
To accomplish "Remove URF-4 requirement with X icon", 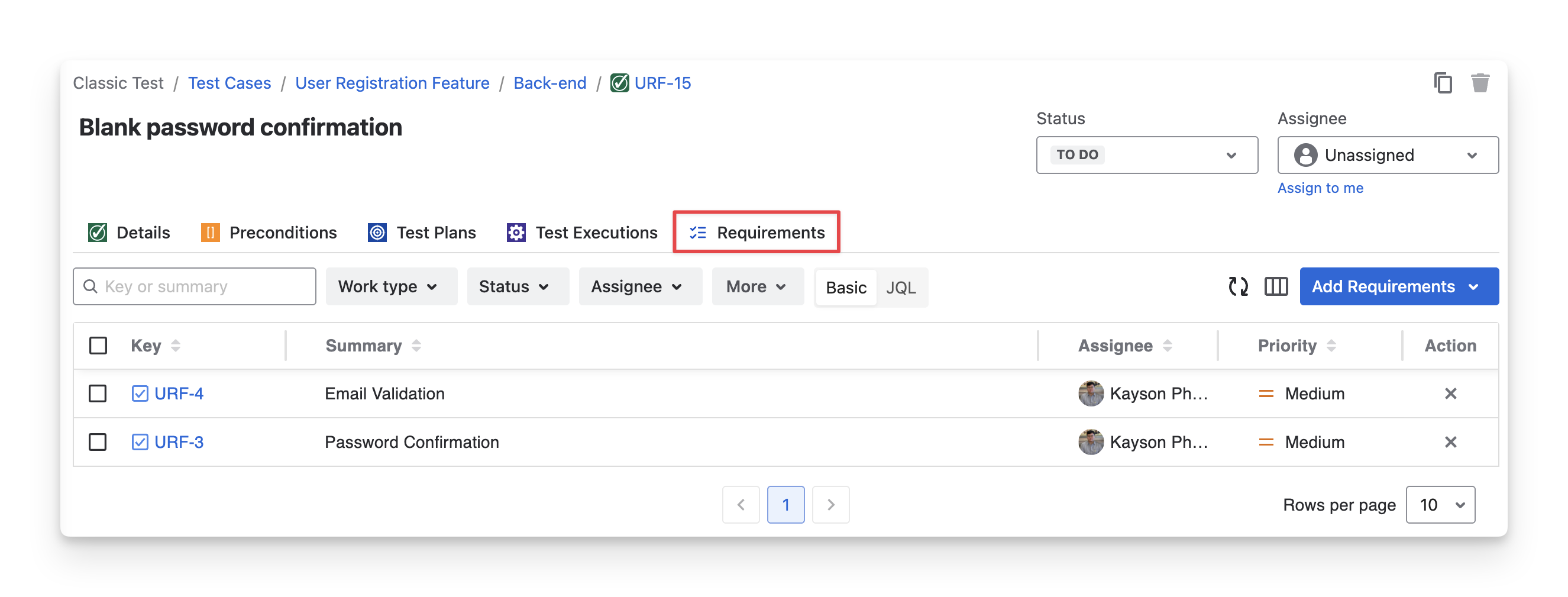I will click(1450, 393).
